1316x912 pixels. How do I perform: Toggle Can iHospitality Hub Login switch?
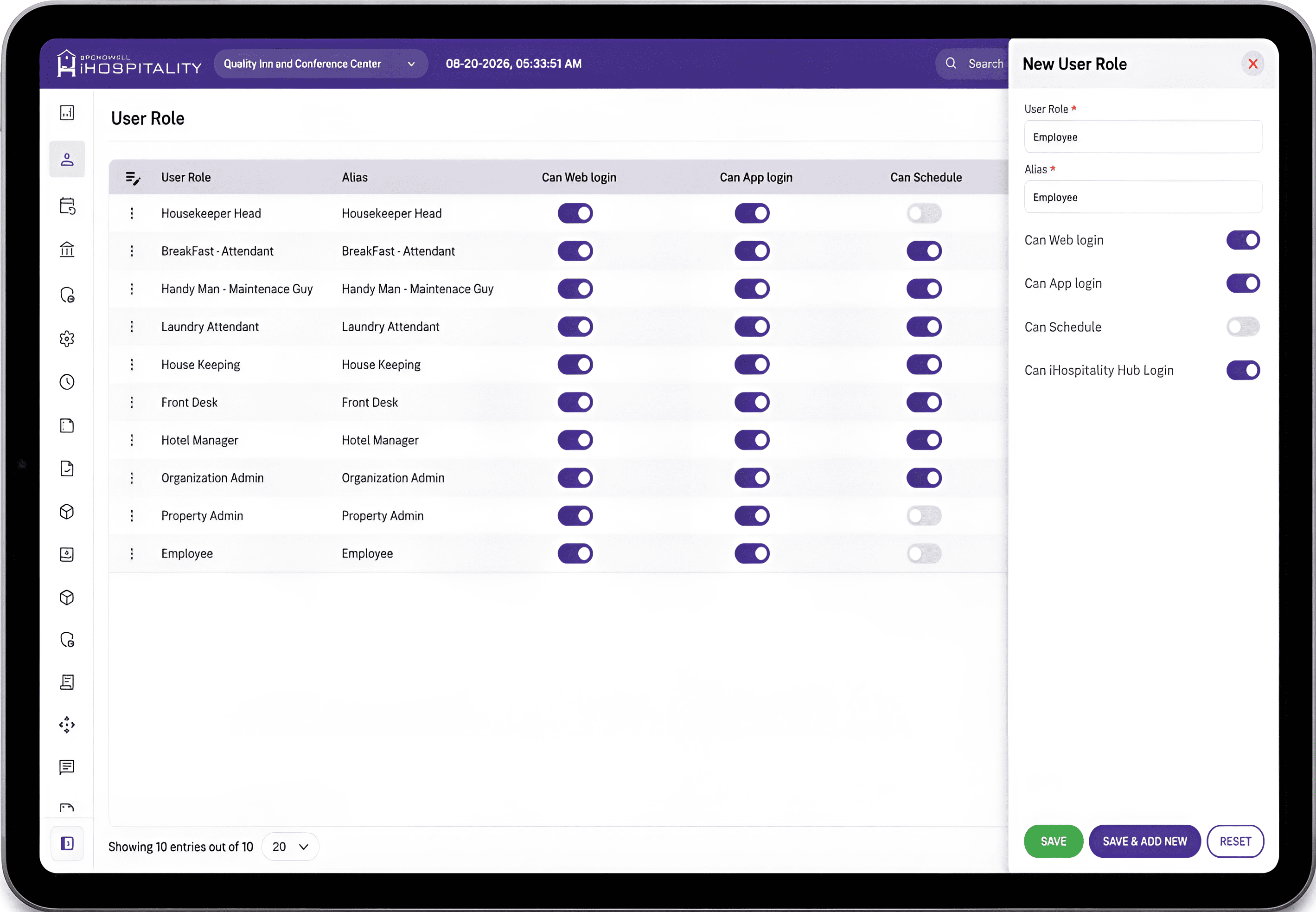pos(1243,370)
